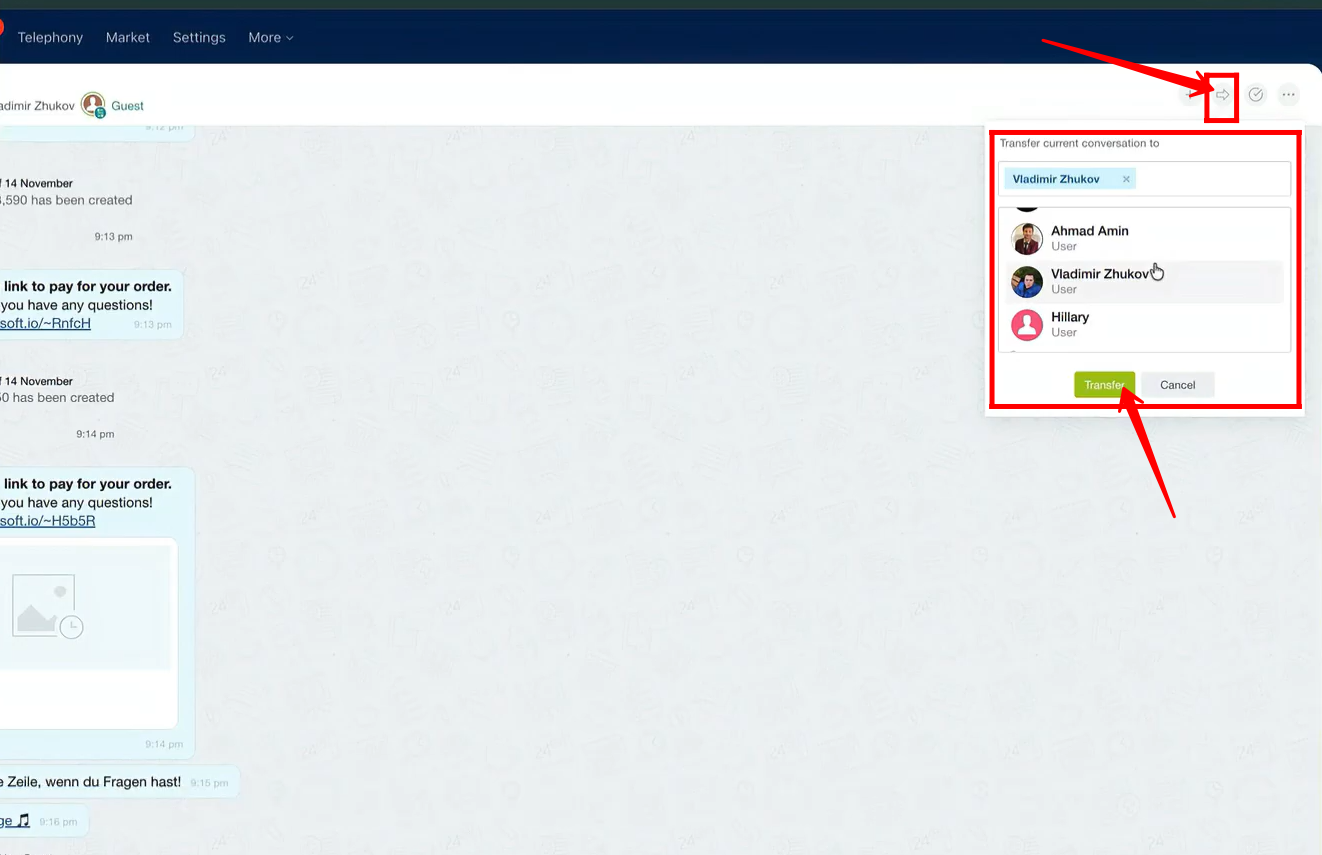1322x855 pixels.
Task: Click Vladimir Zhukov's avatar in the list
Action: (1027, 282)
